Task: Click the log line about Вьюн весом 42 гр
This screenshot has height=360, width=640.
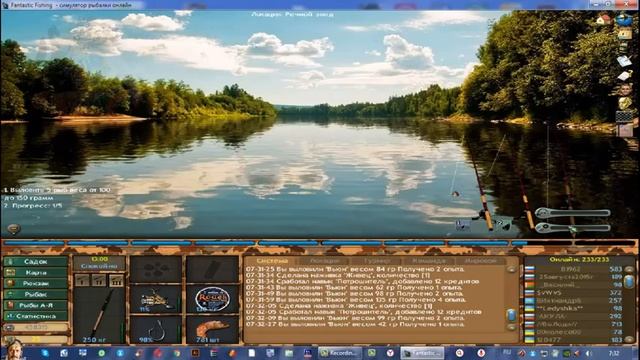Action: pyautogui.click(x=356, y=324)
